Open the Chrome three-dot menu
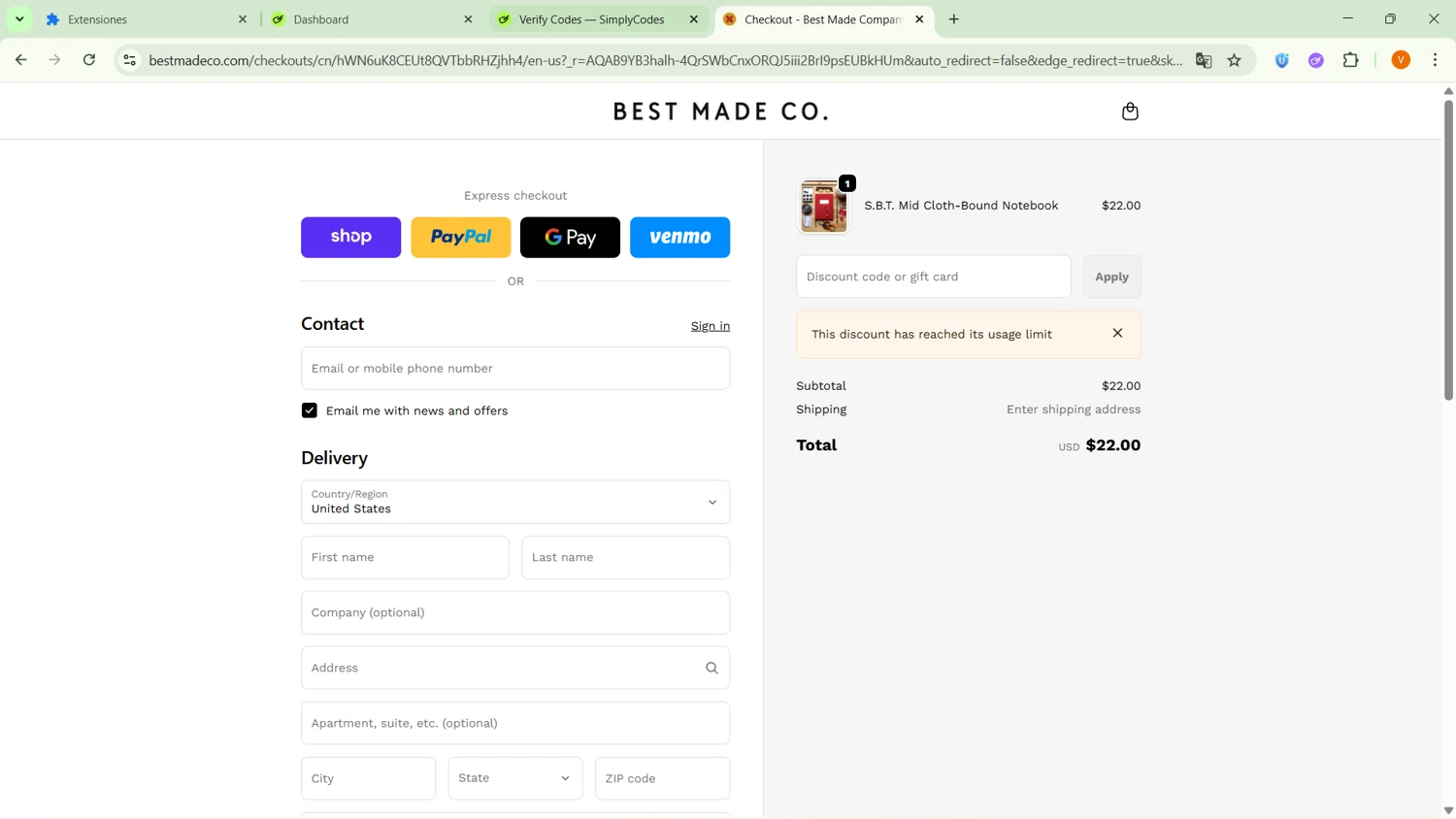This screenshot has height=819, width=1456. click(1436, 60)
